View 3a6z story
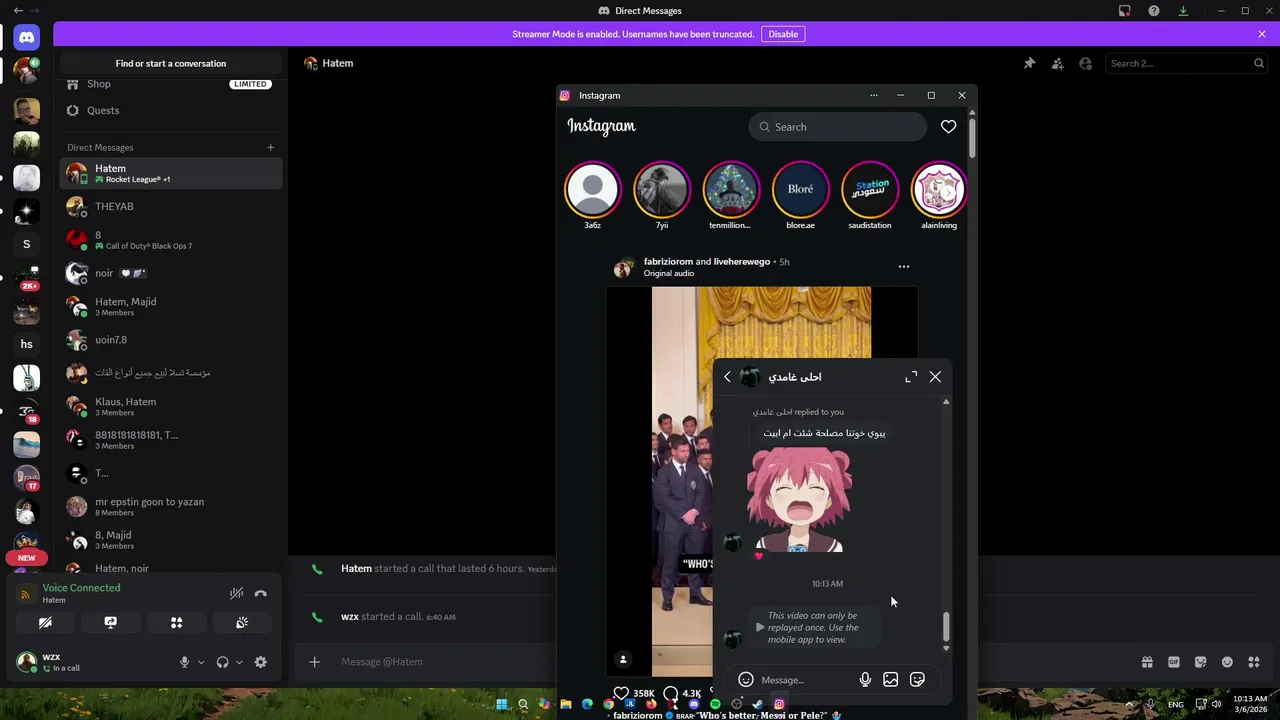The height and width of the screenshot is (720, 1280). tap(593, 189)
